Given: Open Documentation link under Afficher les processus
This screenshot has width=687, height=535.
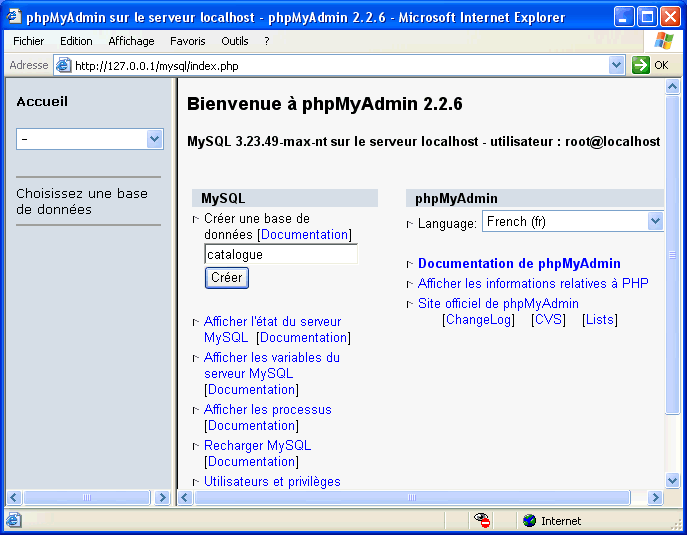Looking at the screenshot, I should point(251,425).
